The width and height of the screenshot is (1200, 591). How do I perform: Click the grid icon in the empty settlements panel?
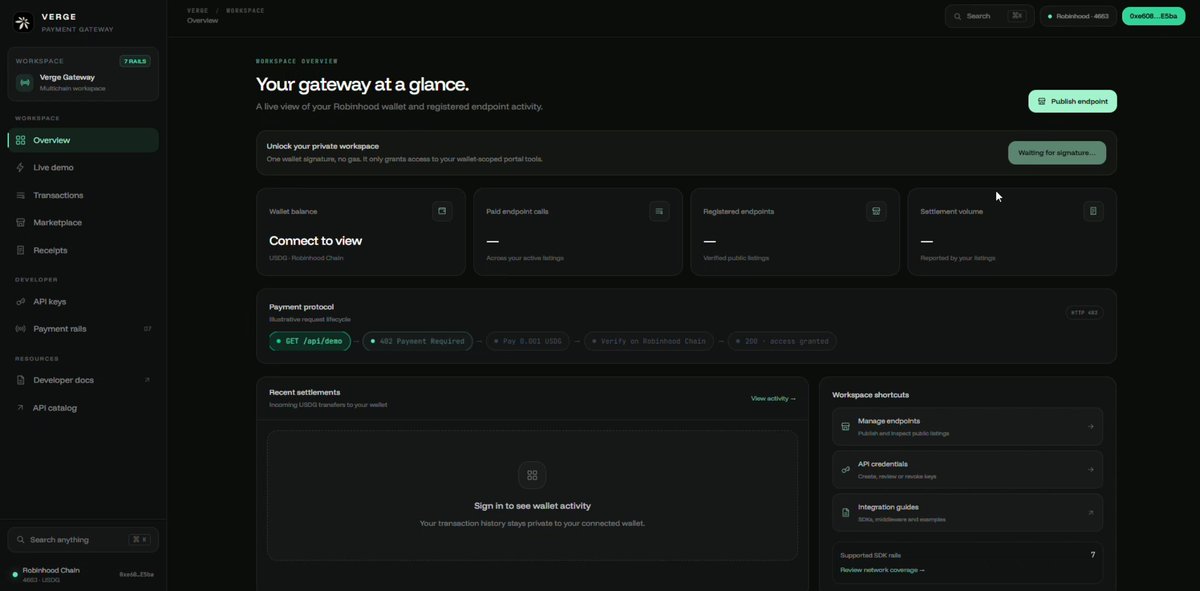point(532,475)
